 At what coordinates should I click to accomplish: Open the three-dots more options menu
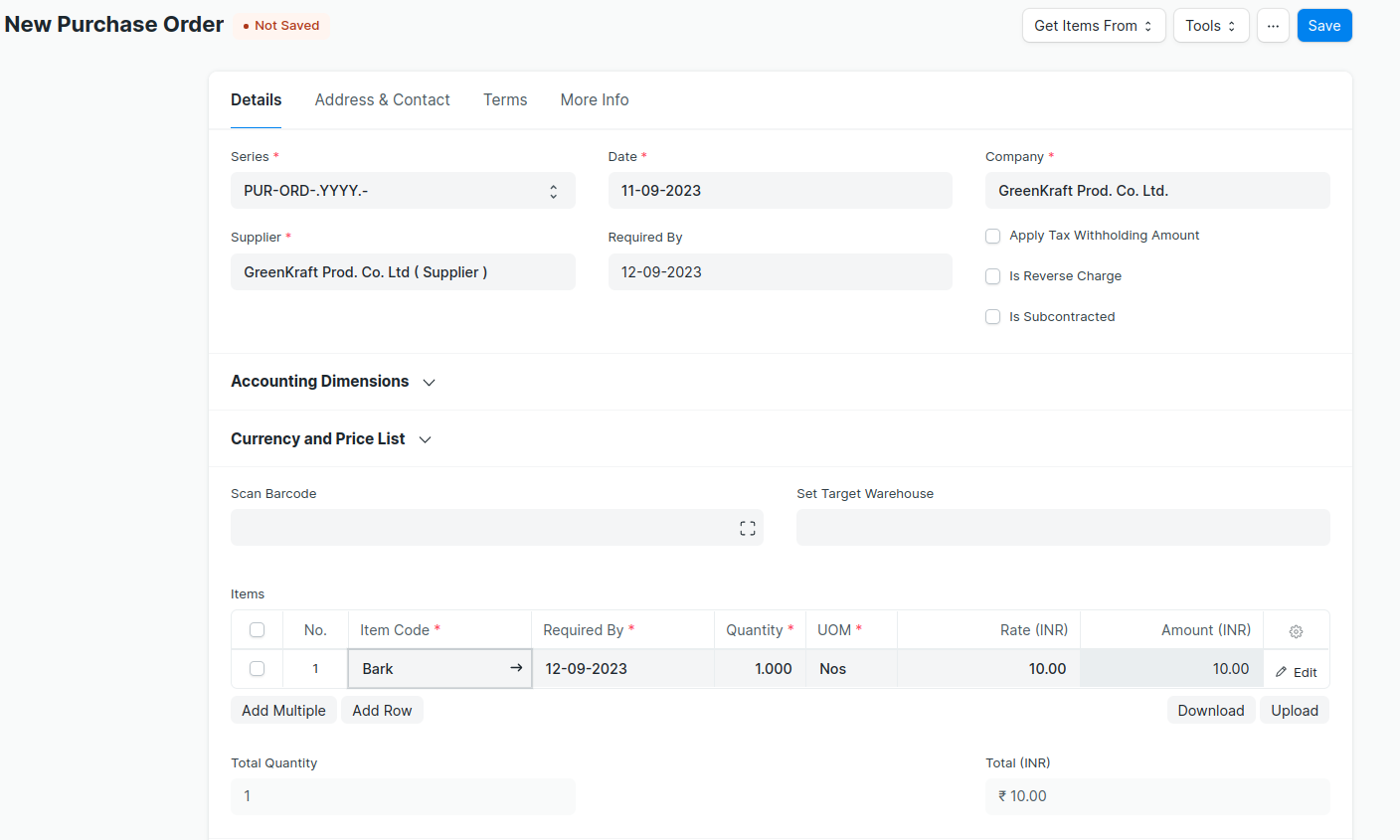coord(1273,26)
